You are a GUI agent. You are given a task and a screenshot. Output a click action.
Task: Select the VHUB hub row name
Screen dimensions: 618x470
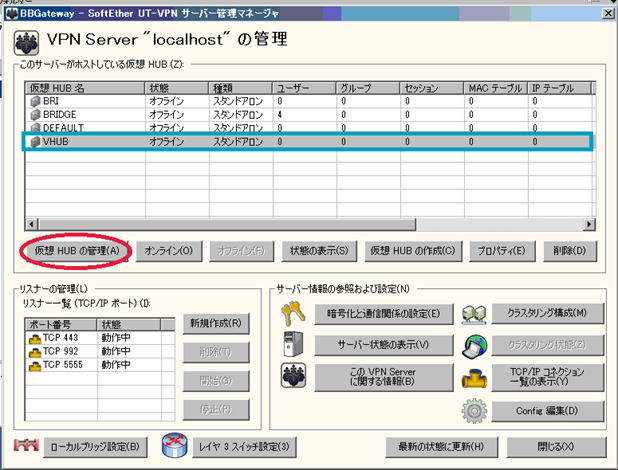[55, 142]
